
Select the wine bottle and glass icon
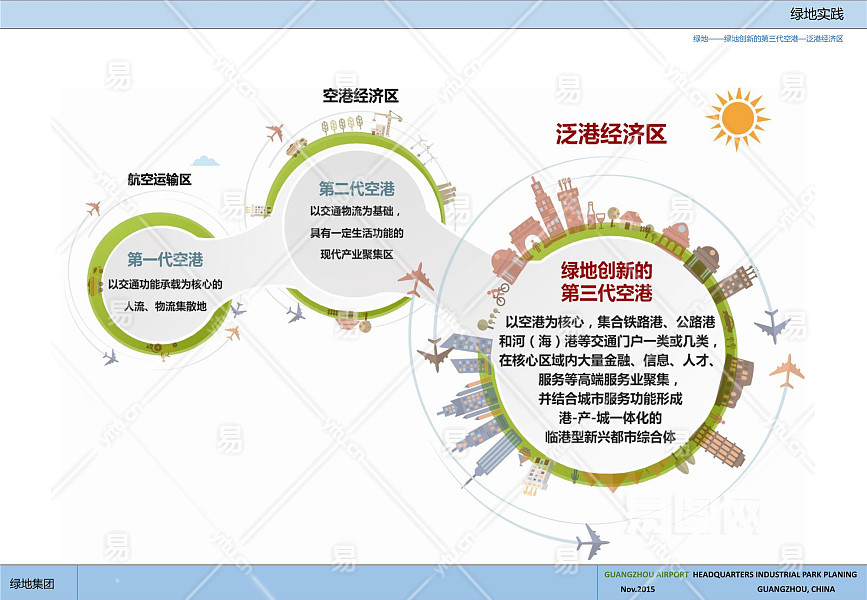[595, 216]
